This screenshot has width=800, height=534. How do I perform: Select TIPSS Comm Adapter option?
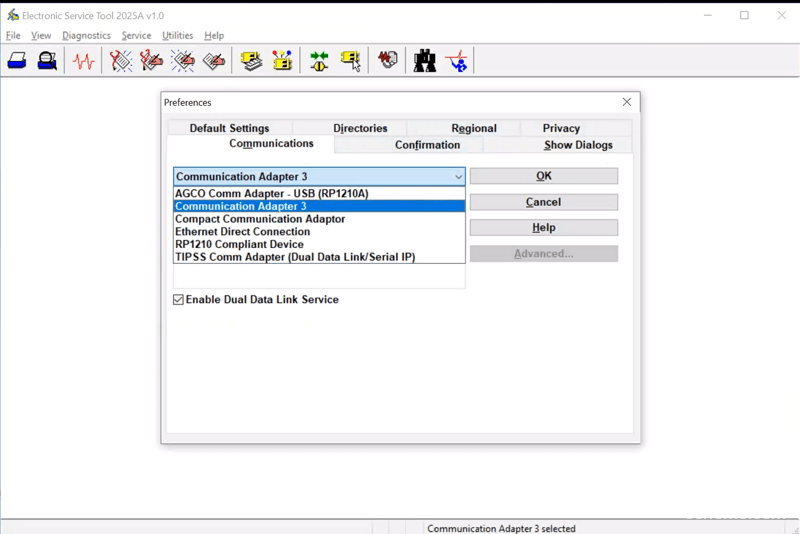(x=295, y=257)
